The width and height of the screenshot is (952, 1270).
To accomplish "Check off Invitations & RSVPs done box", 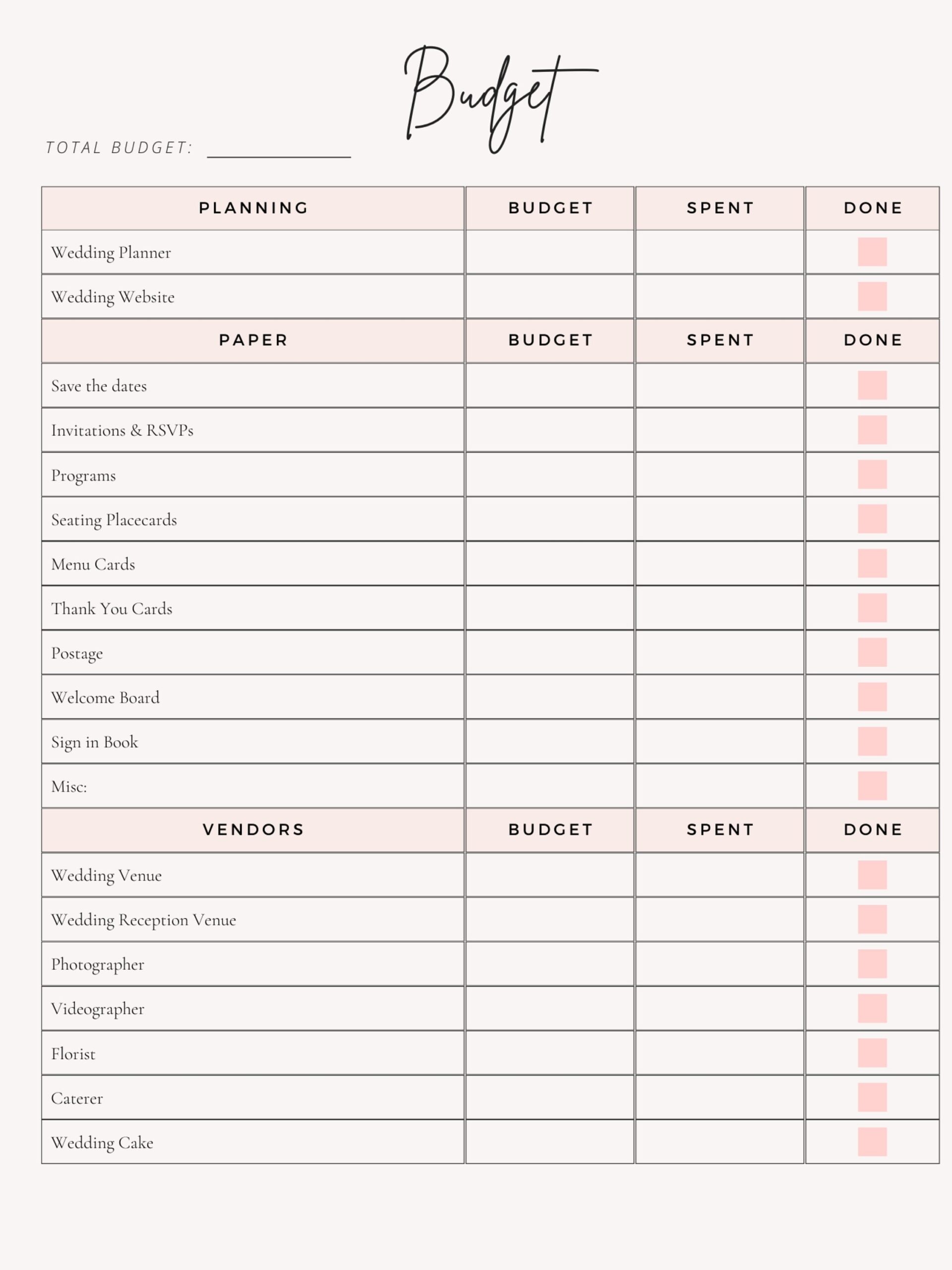I will click(872, 430).
